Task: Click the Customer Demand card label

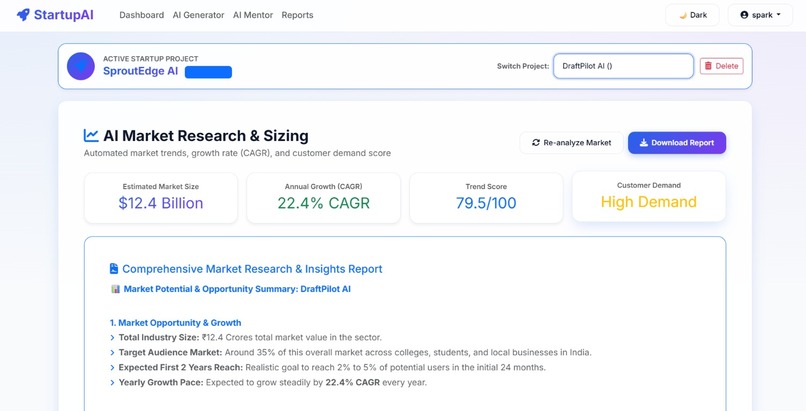Action: point(649,185)
